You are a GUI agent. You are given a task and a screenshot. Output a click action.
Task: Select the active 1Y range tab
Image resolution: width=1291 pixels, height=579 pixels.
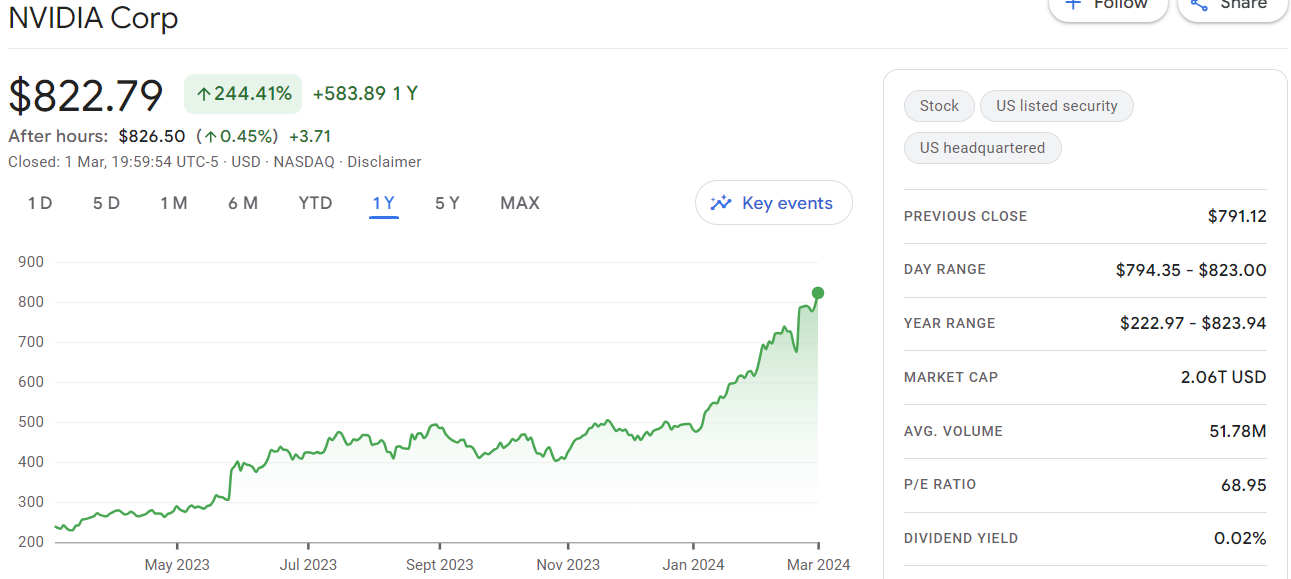[384, 203]
